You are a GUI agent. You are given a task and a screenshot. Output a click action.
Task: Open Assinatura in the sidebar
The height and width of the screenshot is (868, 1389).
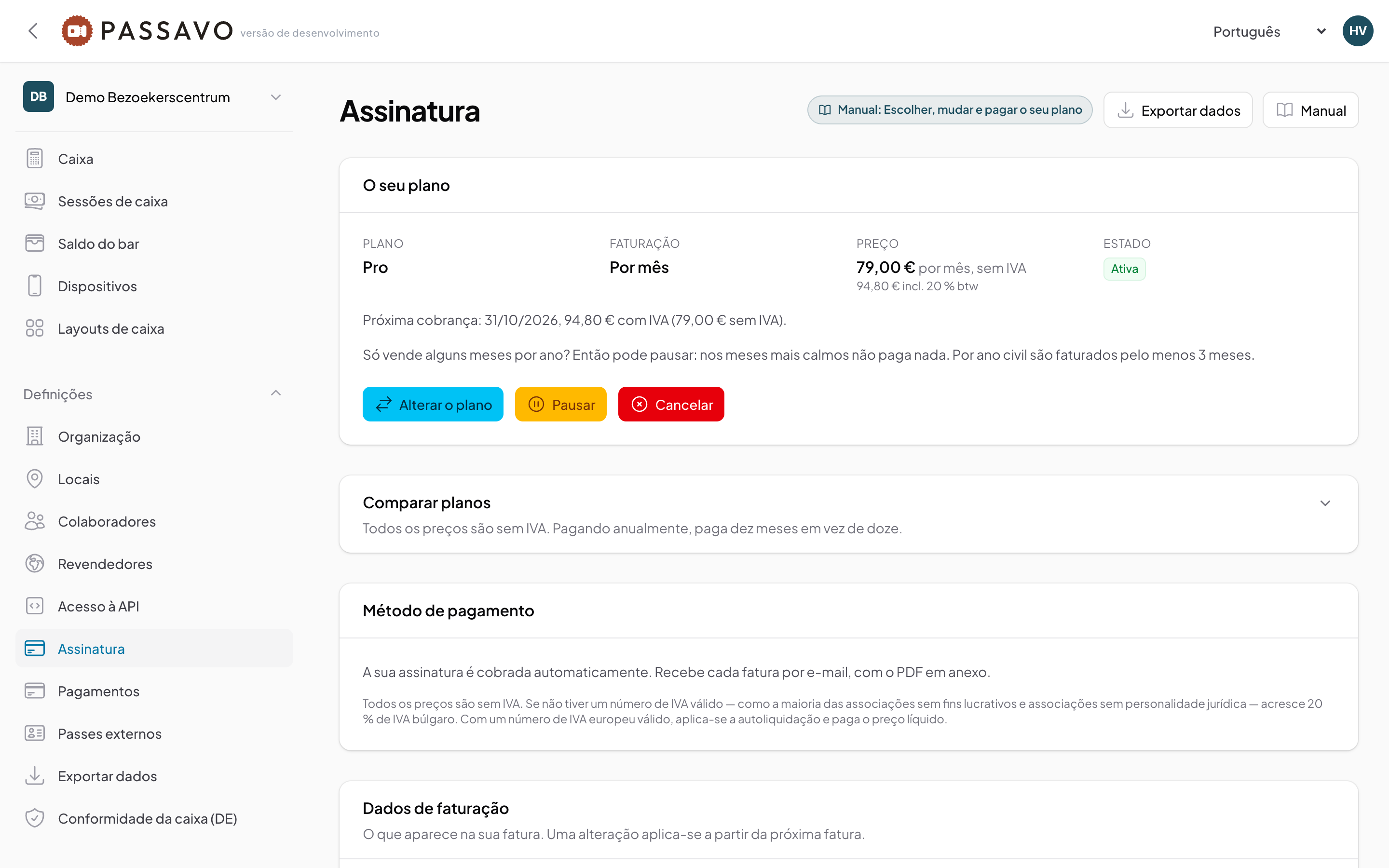[x=154, y=649]
